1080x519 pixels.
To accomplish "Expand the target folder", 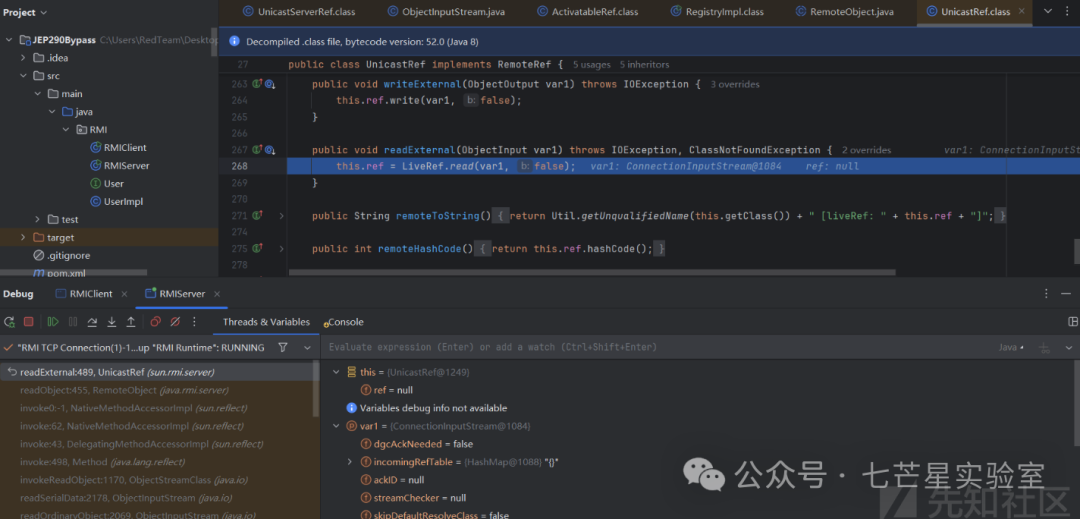I will (23, 237).
